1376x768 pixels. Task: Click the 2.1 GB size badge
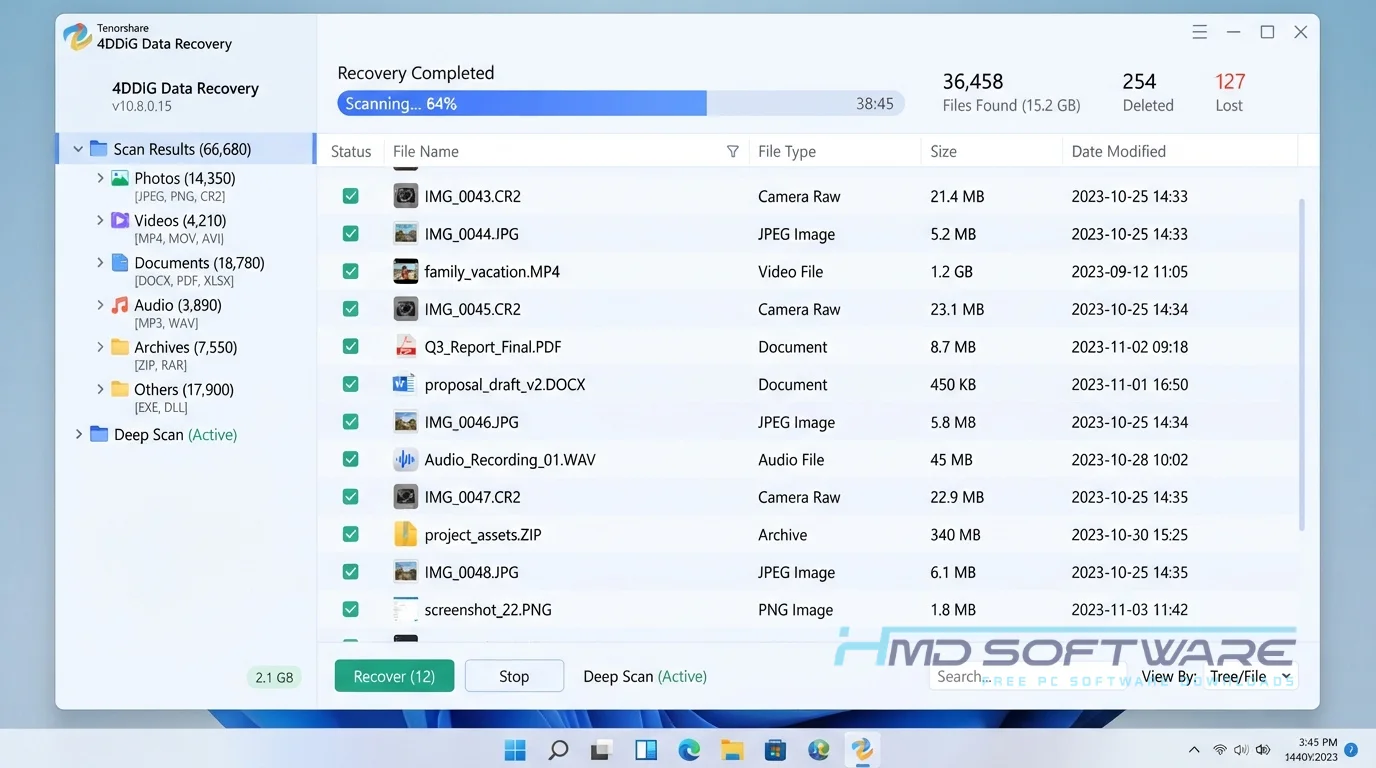pos(274,677)
